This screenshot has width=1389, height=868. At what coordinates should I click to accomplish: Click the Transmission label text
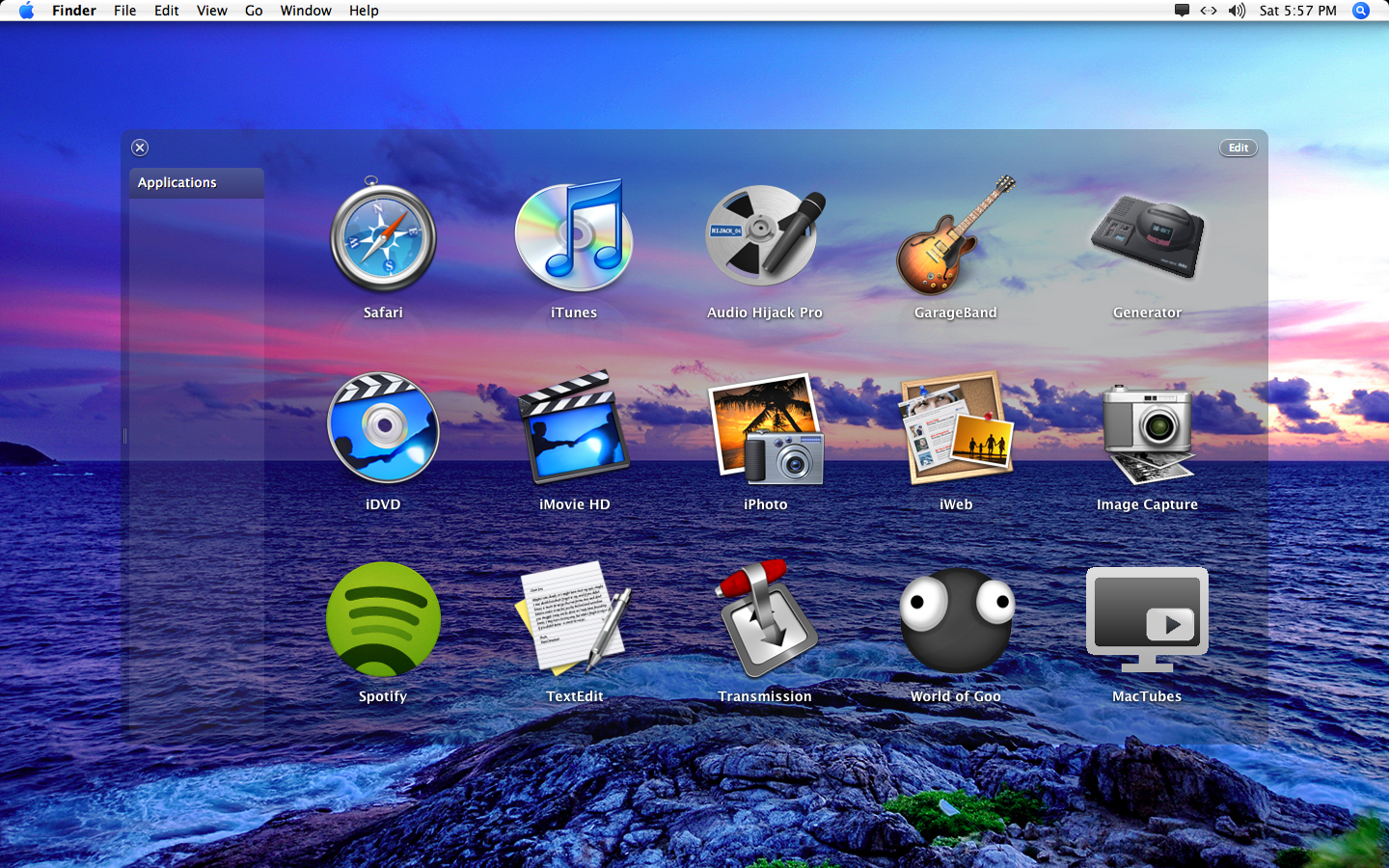pyautogui.click(x=765, y=696)
